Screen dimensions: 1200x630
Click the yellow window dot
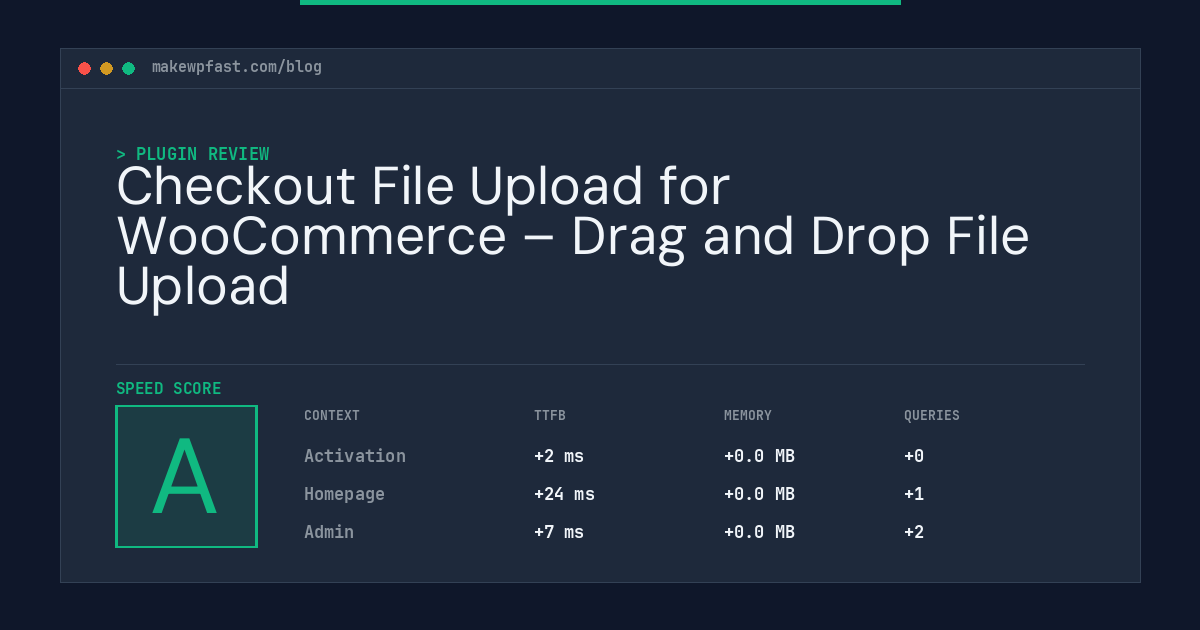pos(107,69)
